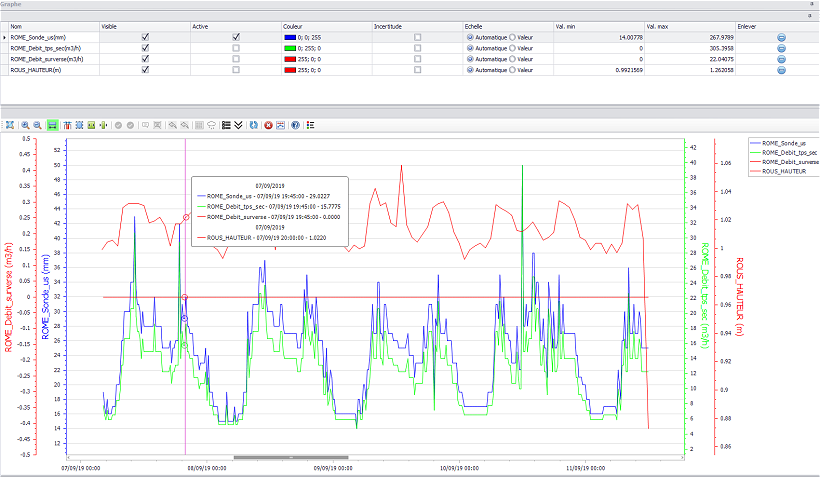Select the ROME_Debit_tps_sec(m3/h) row name

(x=44, y=47)
